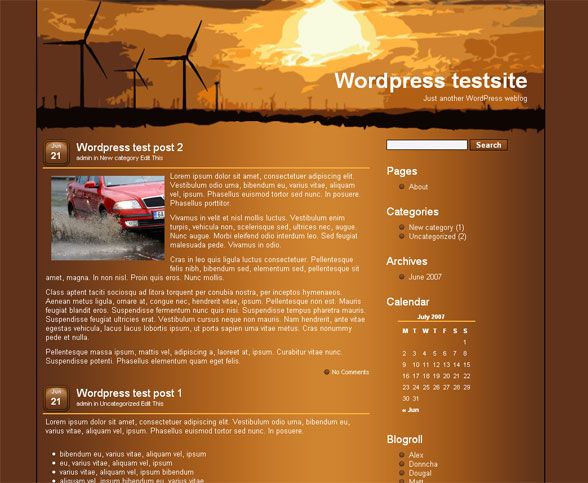The height and width of the screenshot is (483, 588).
Task: Open the Wordpress test post 1 title
Action: tap(129, 393)
